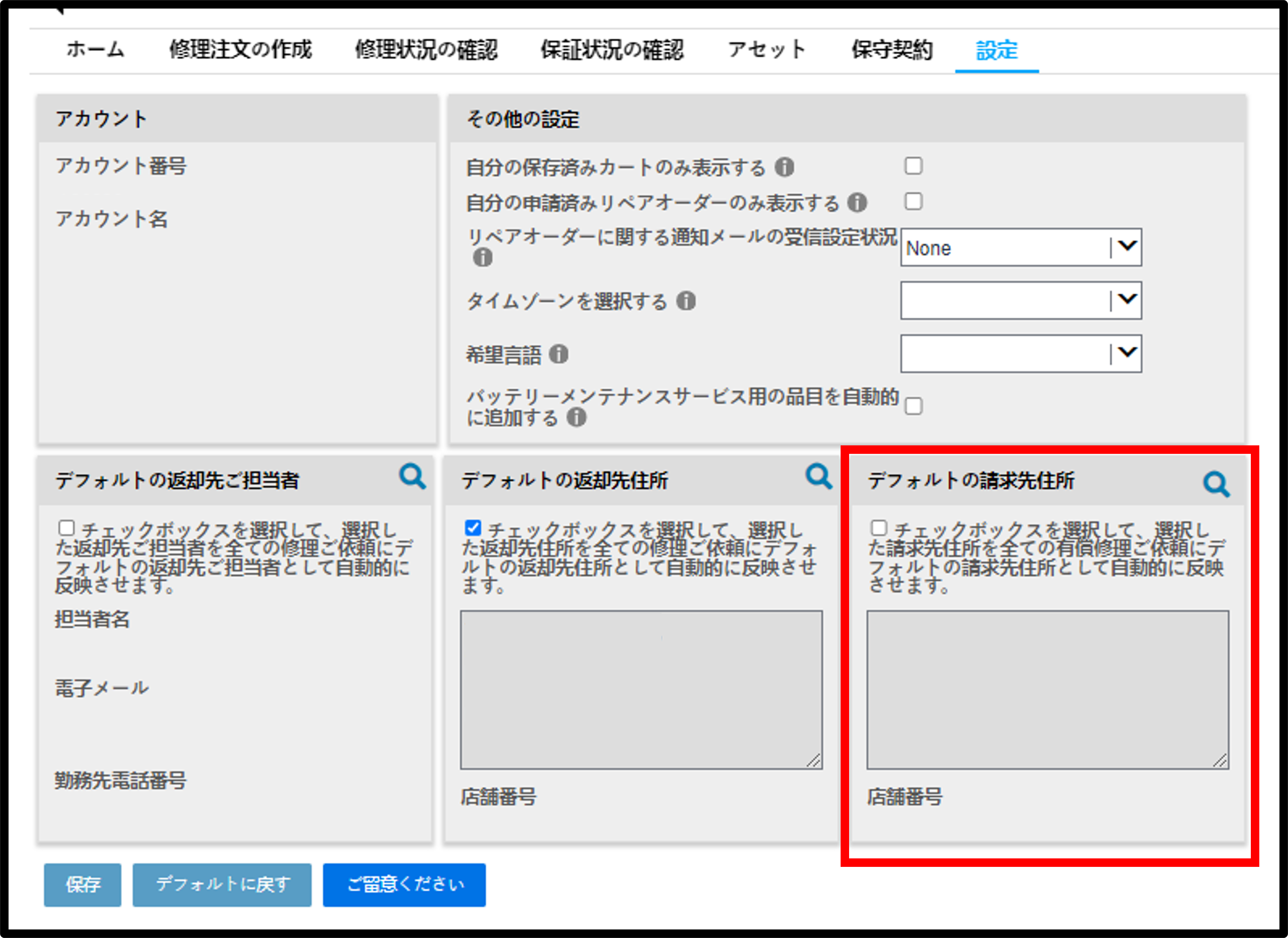Image resolution: width=1288 pixels, height=938 pixels.
Task: Click search icon for デフォルトの請求先住所
Action: tap(1216, 484)
